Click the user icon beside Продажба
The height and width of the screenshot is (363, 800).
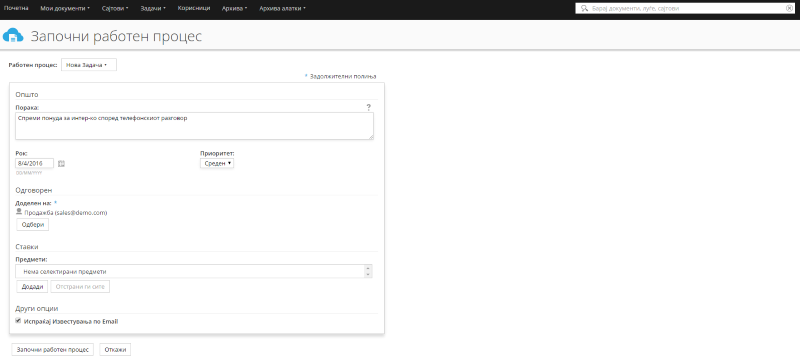[19, 212]
